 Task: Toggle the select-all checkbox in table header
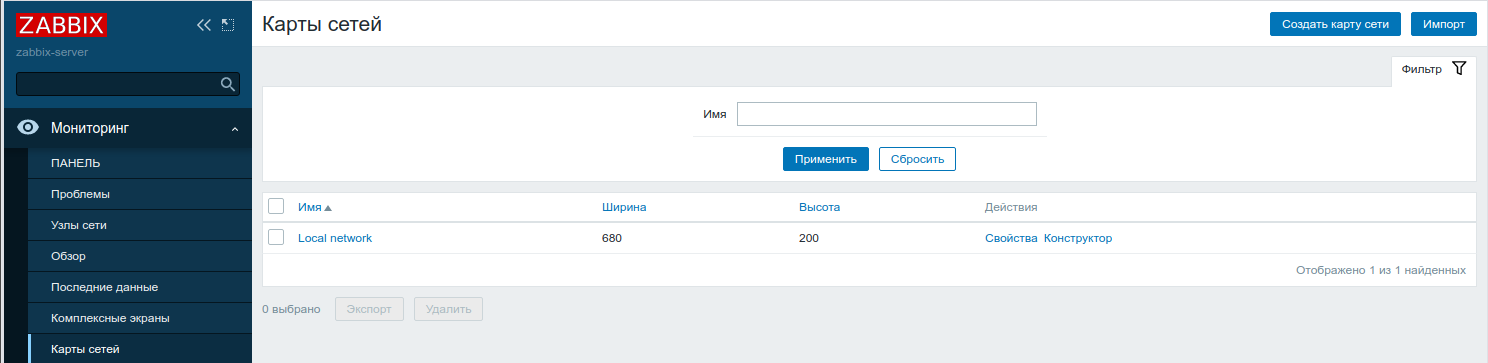[277, 206]
